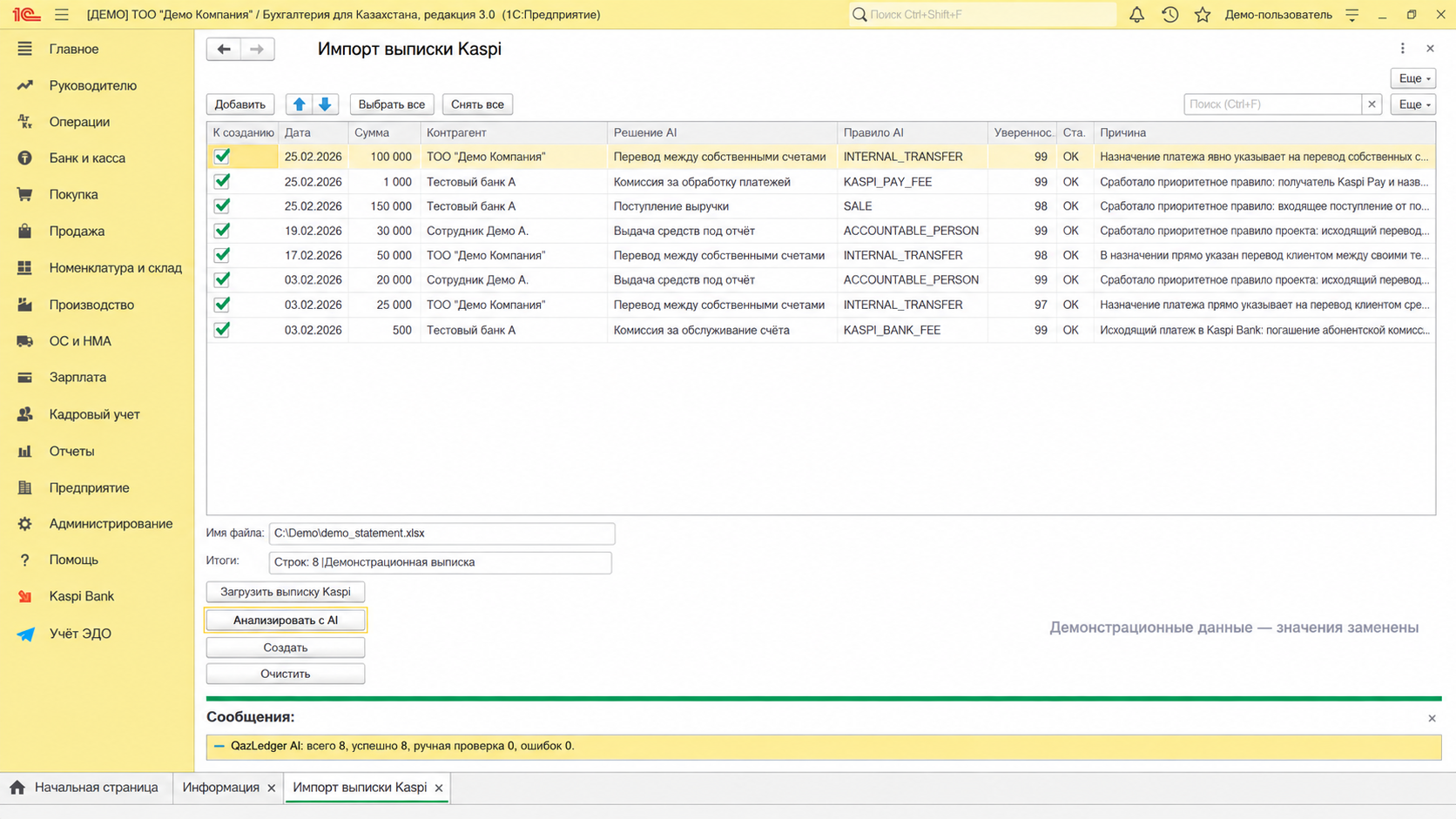Open the history clock icon

point(1170,15)
